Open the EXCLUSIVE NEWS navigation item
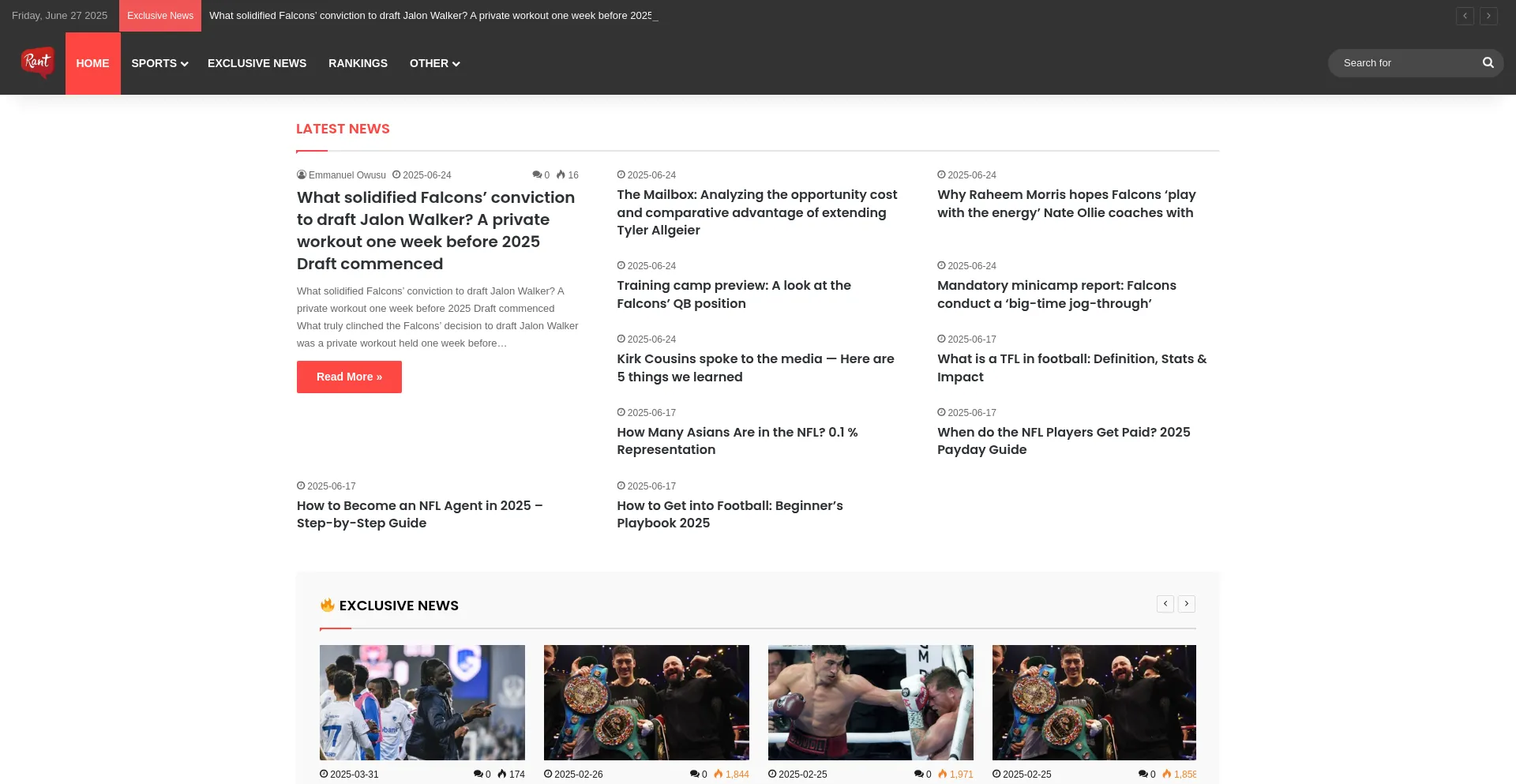 [x=257, y=63]
